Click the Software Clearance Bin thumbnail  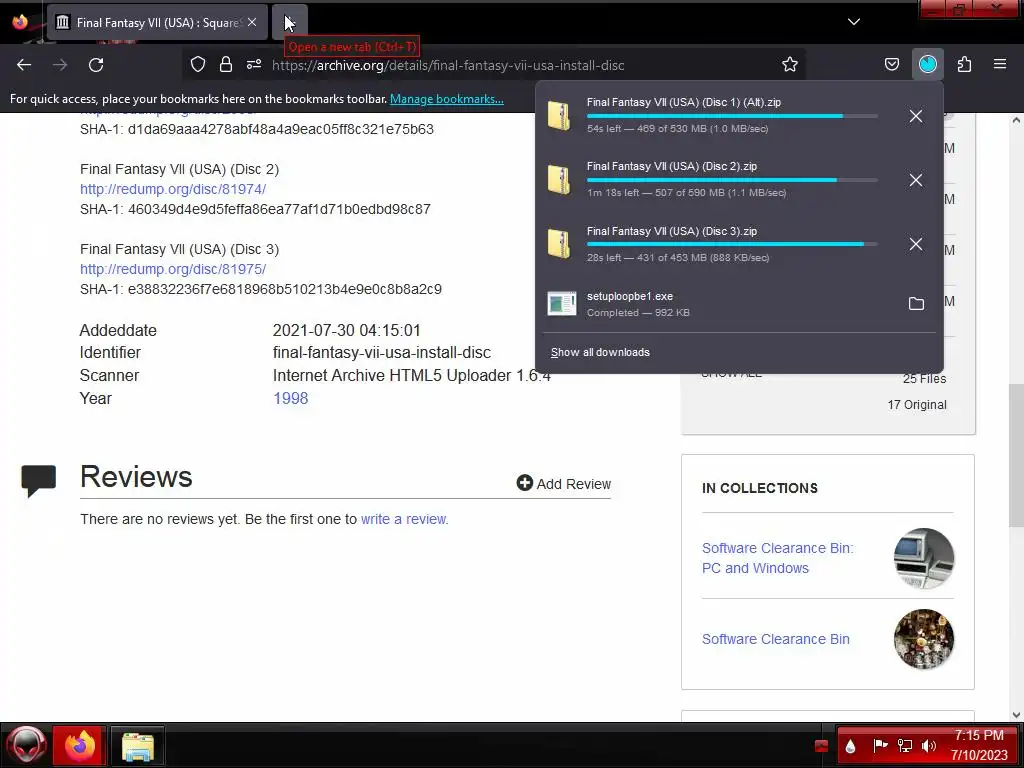pos(923,639)
